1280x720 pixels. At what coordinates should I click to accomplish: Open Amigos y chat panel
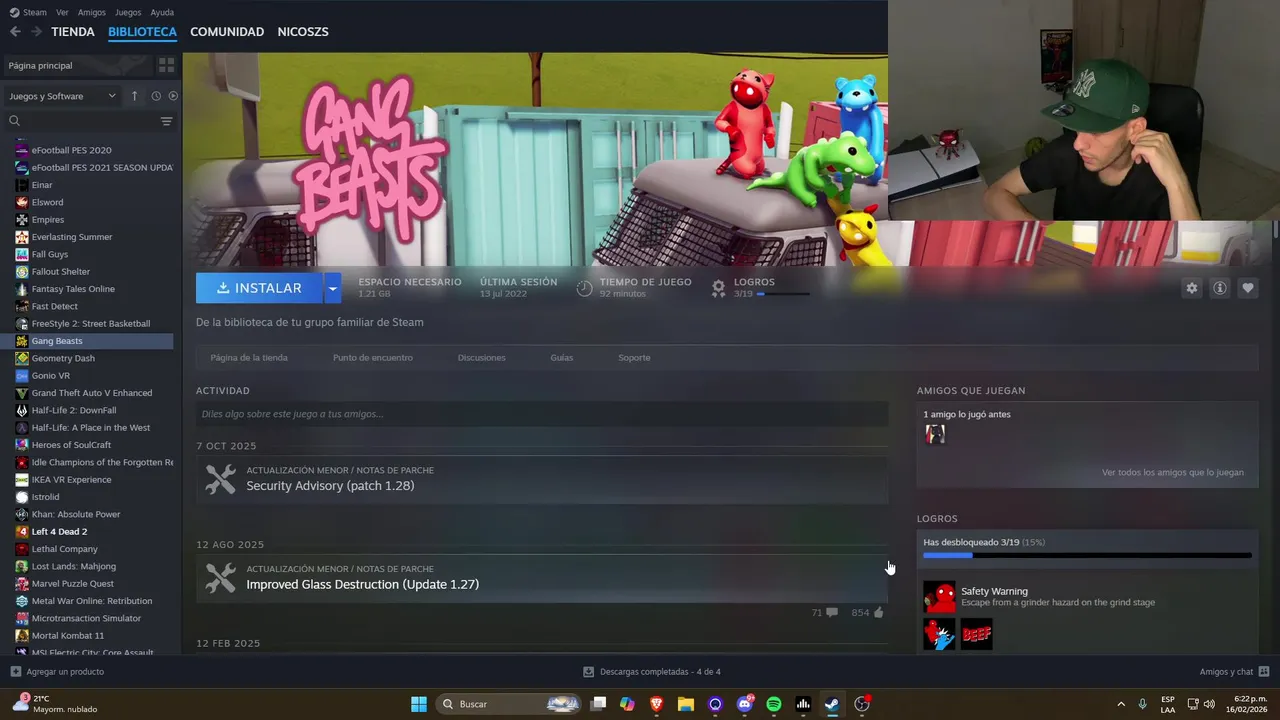(1235, 672)
